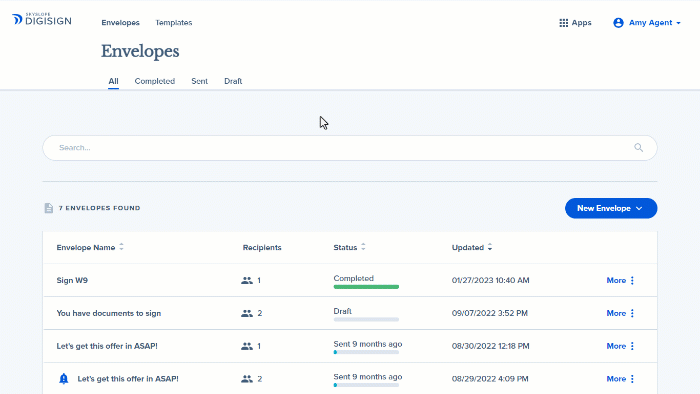Sort by Updated arrows
Screen dimensions: 700x394
[490, 247]
